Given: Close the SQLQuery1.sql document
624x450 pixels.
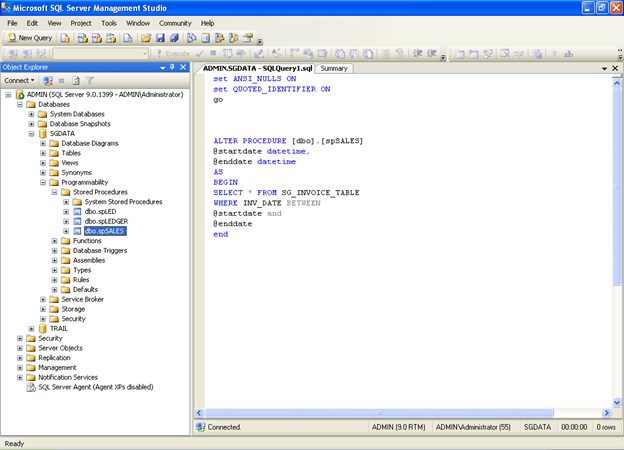Looking at the screenshot, I should coord(615,68).
